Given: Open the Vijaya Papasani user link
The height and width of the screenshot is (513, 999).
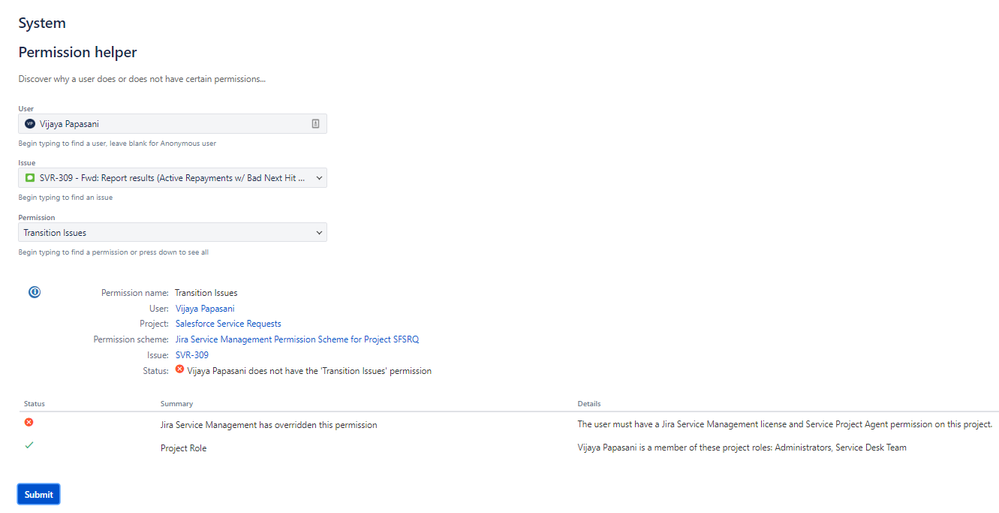Looking at the screenshot, I should 205,308.
